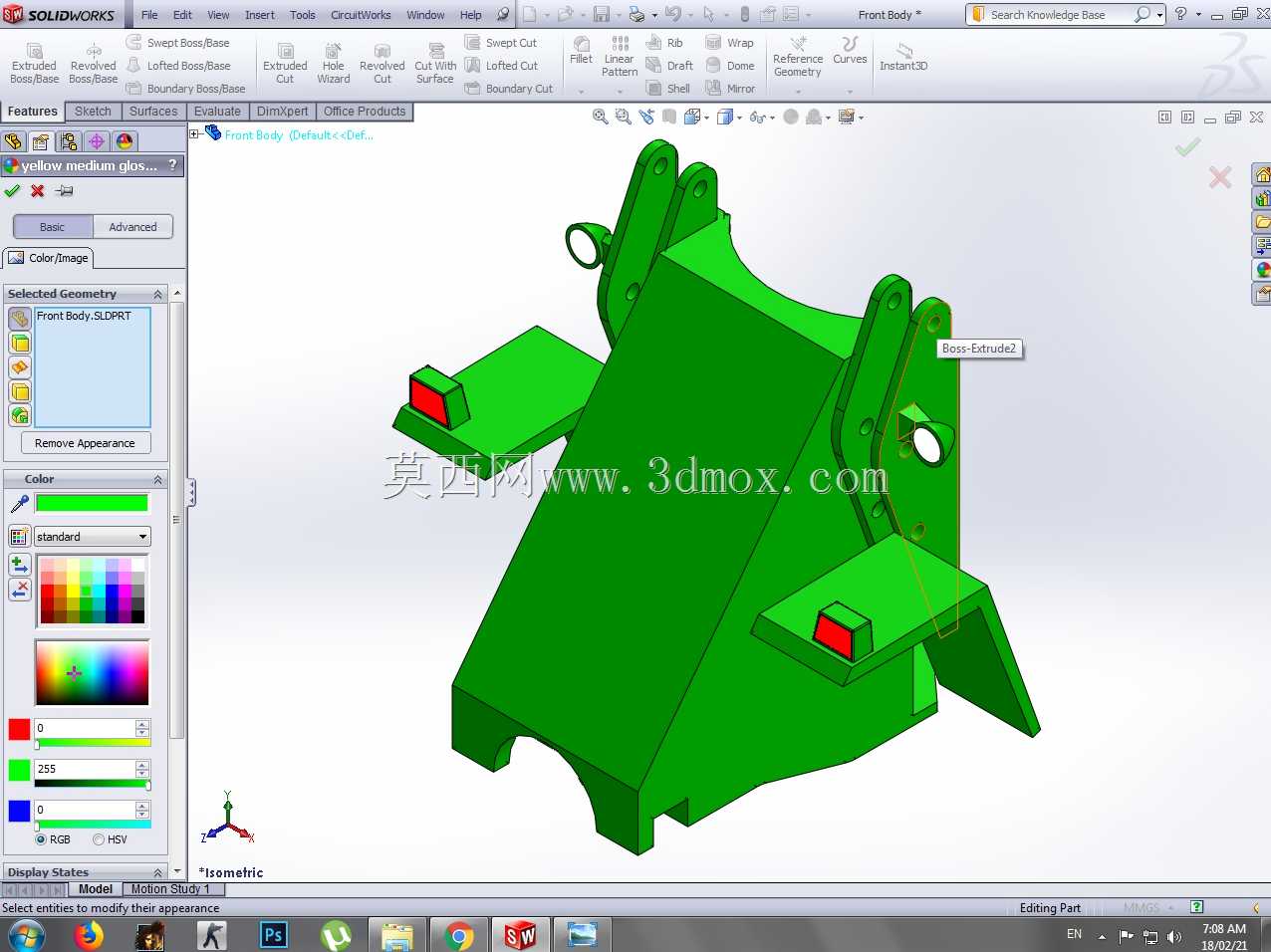
Task: Open the View menu
Action: pos(218,15)
